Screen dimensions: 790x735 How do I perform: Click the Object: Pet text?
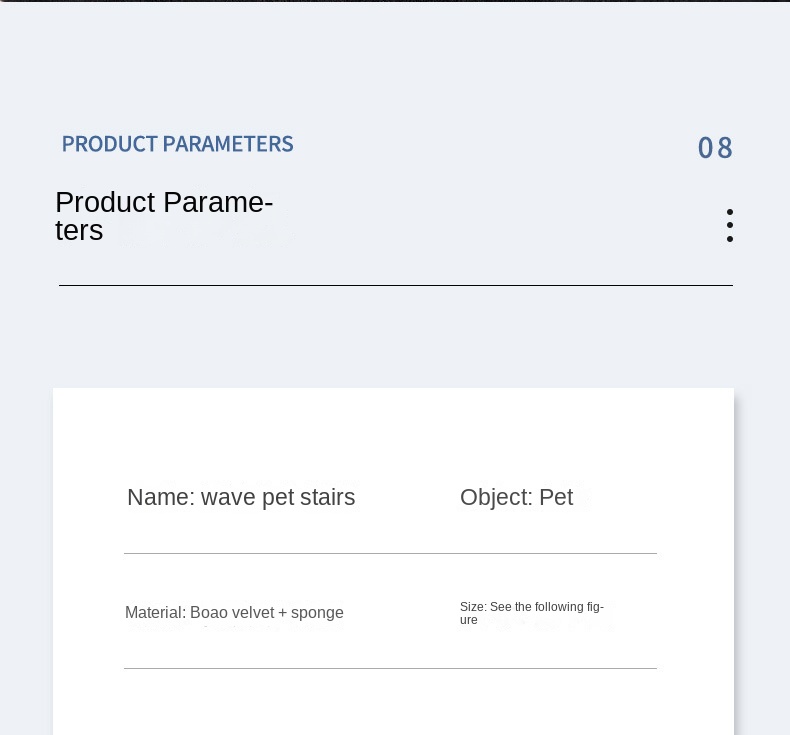click(516, 497)
